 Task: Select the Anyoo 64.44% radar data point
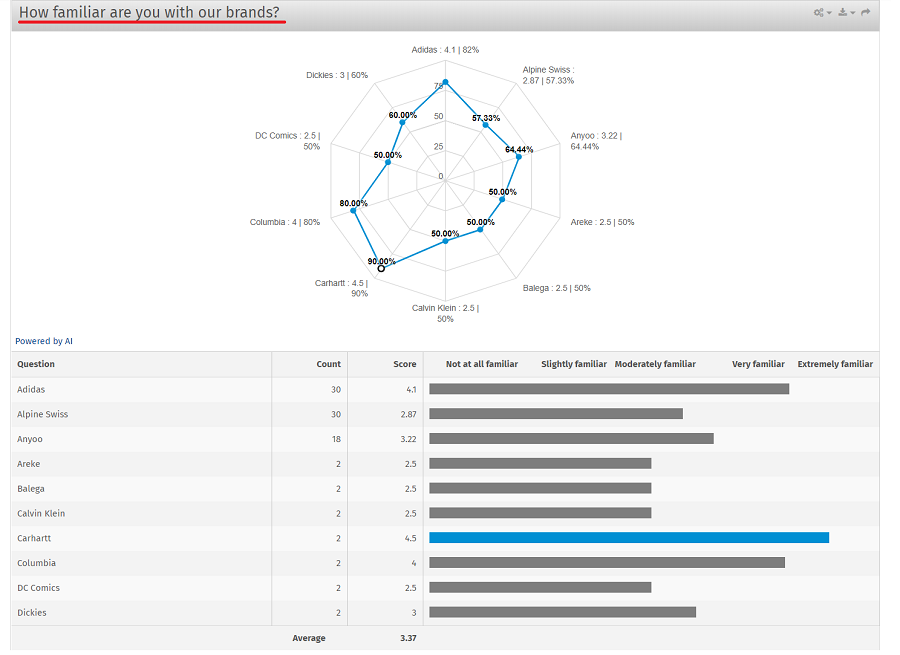[x=519, y=156]
